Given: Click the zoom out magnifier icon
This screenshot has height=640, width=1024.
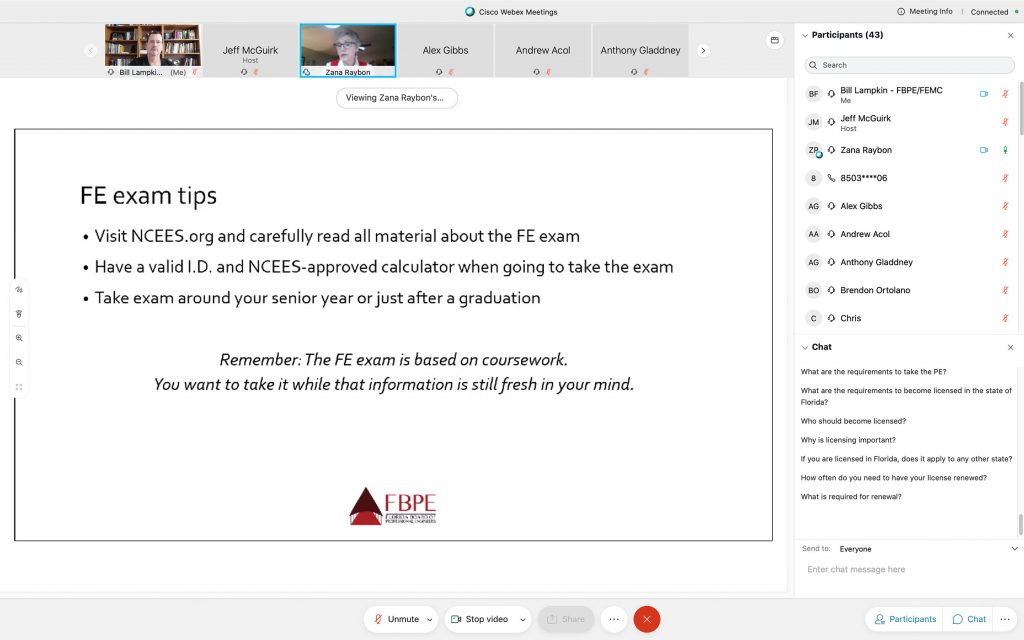Looking at the screenshot, I should click(x=19, y=362).
